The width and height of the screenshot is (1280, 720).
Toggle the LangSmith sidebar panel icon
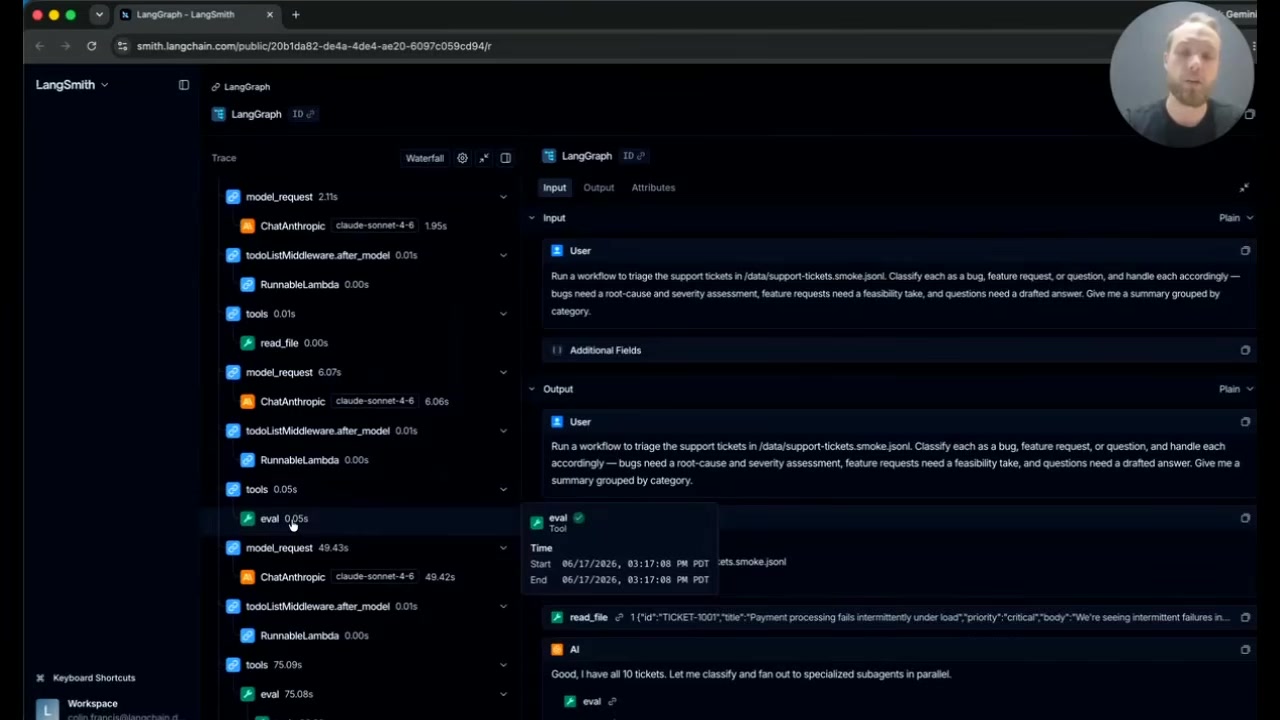(x=184, y=85)
